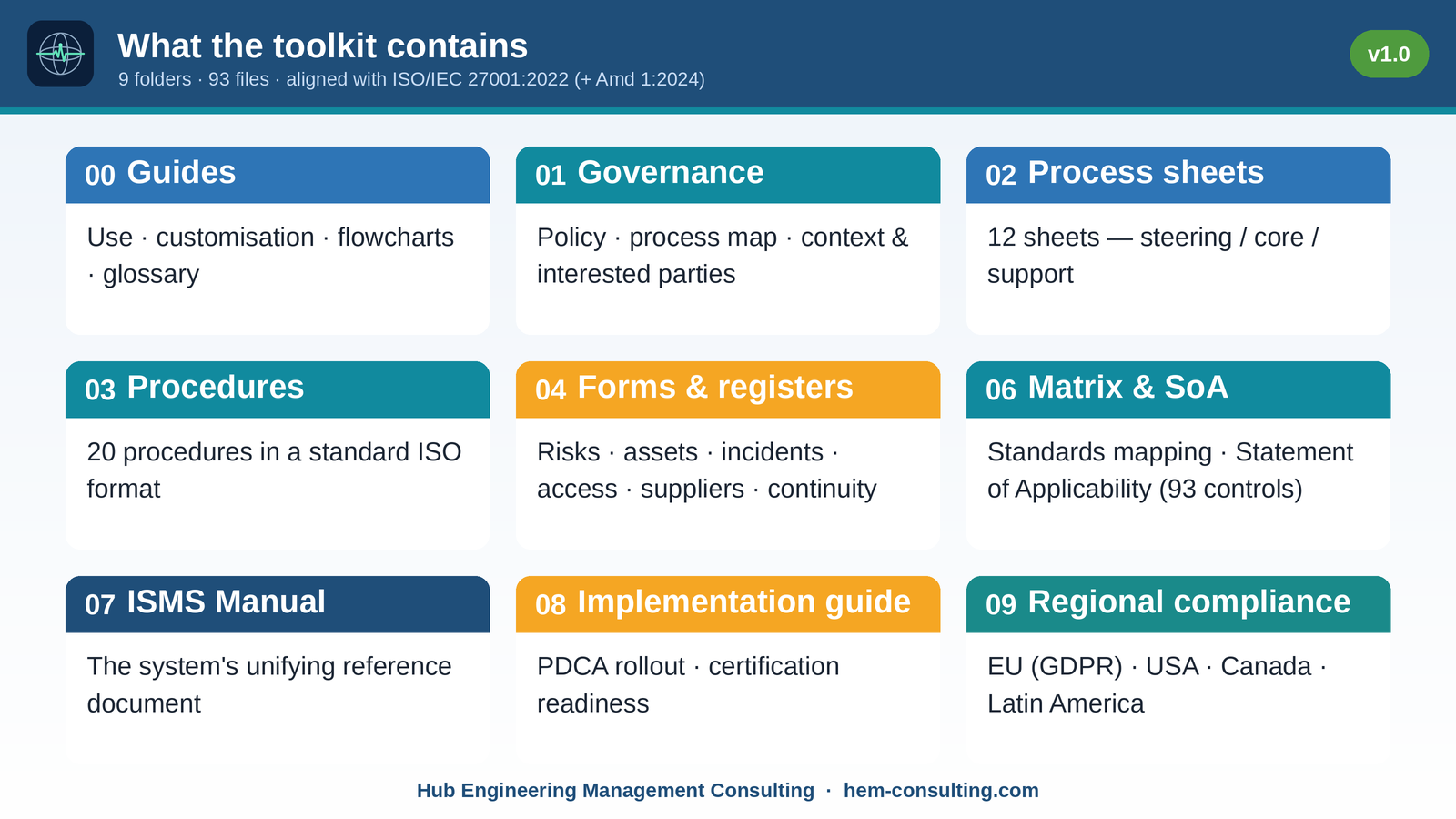
Task: Click the EU (GDPR) regional compliance description
Action: [1157, 685]
